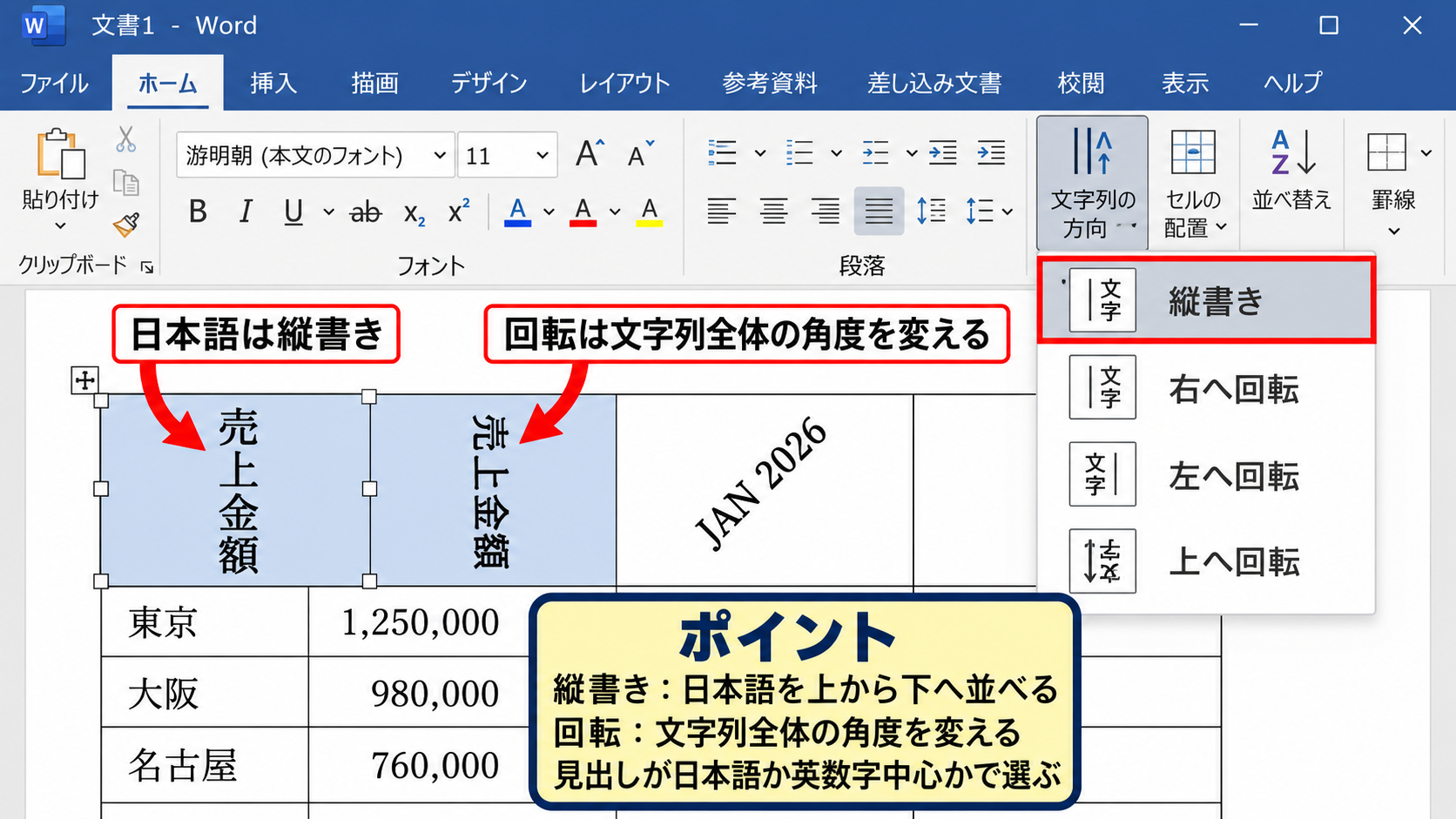This screenshot has height=819, width=1456.
Task: Open the 文字列の方向 dropdown button
Action: click(x=1093, y=184)
